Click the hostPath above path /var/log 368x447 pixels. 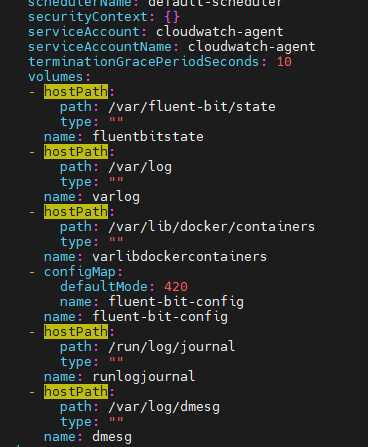76,151
